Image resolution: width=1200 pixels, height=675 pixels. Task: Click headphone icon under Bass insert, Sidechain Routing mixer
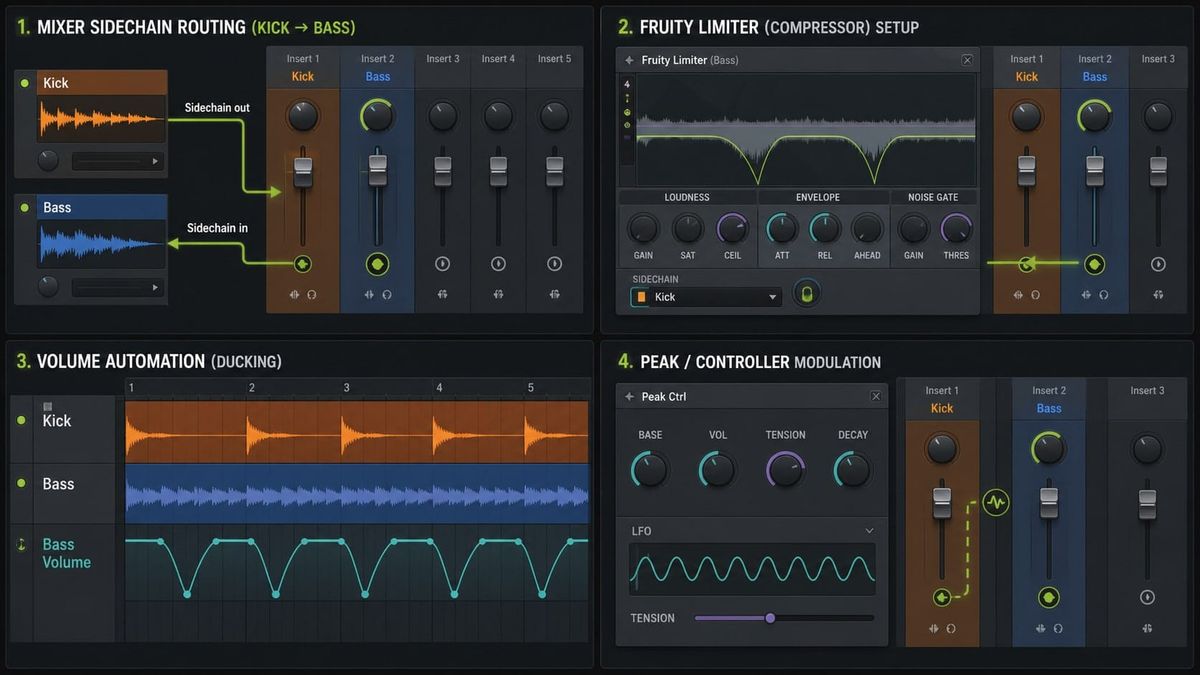point(387,295)
